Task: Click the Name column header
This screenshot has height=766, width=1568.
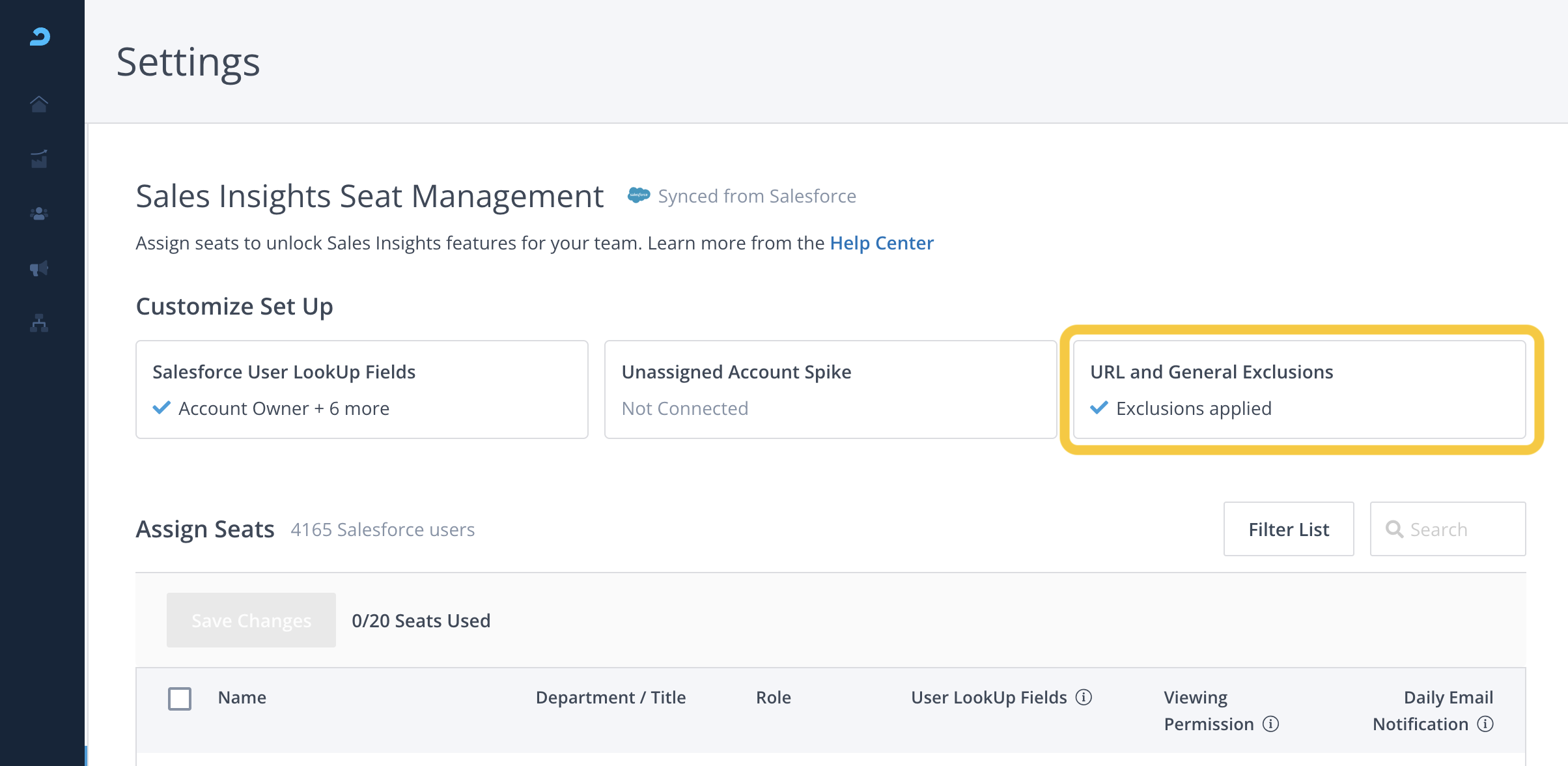Action: (x=242, y=698)
